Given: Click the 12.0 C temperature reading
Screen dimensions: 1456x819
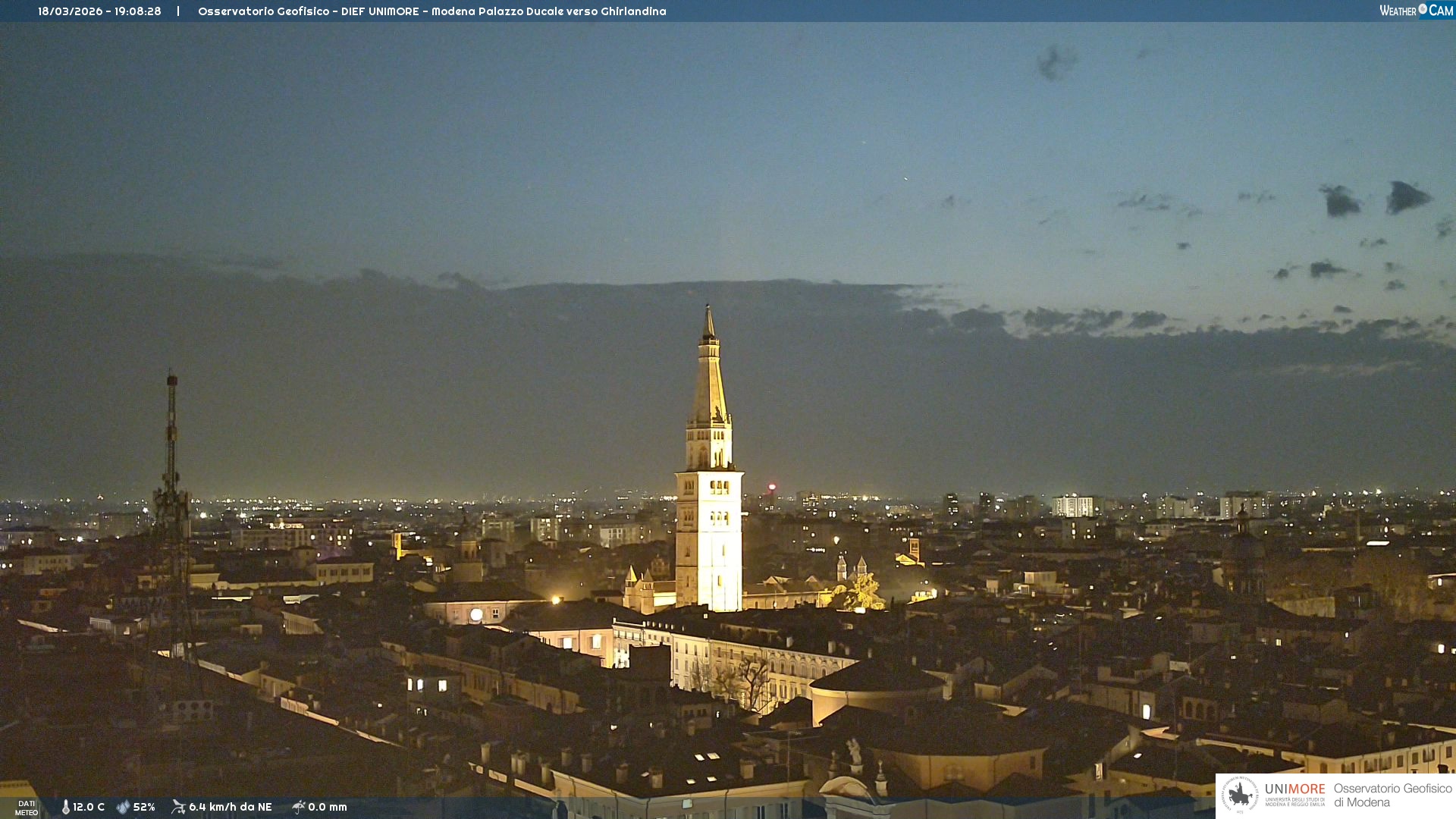Looking at the screenshot, I should (x=89, y=807).
